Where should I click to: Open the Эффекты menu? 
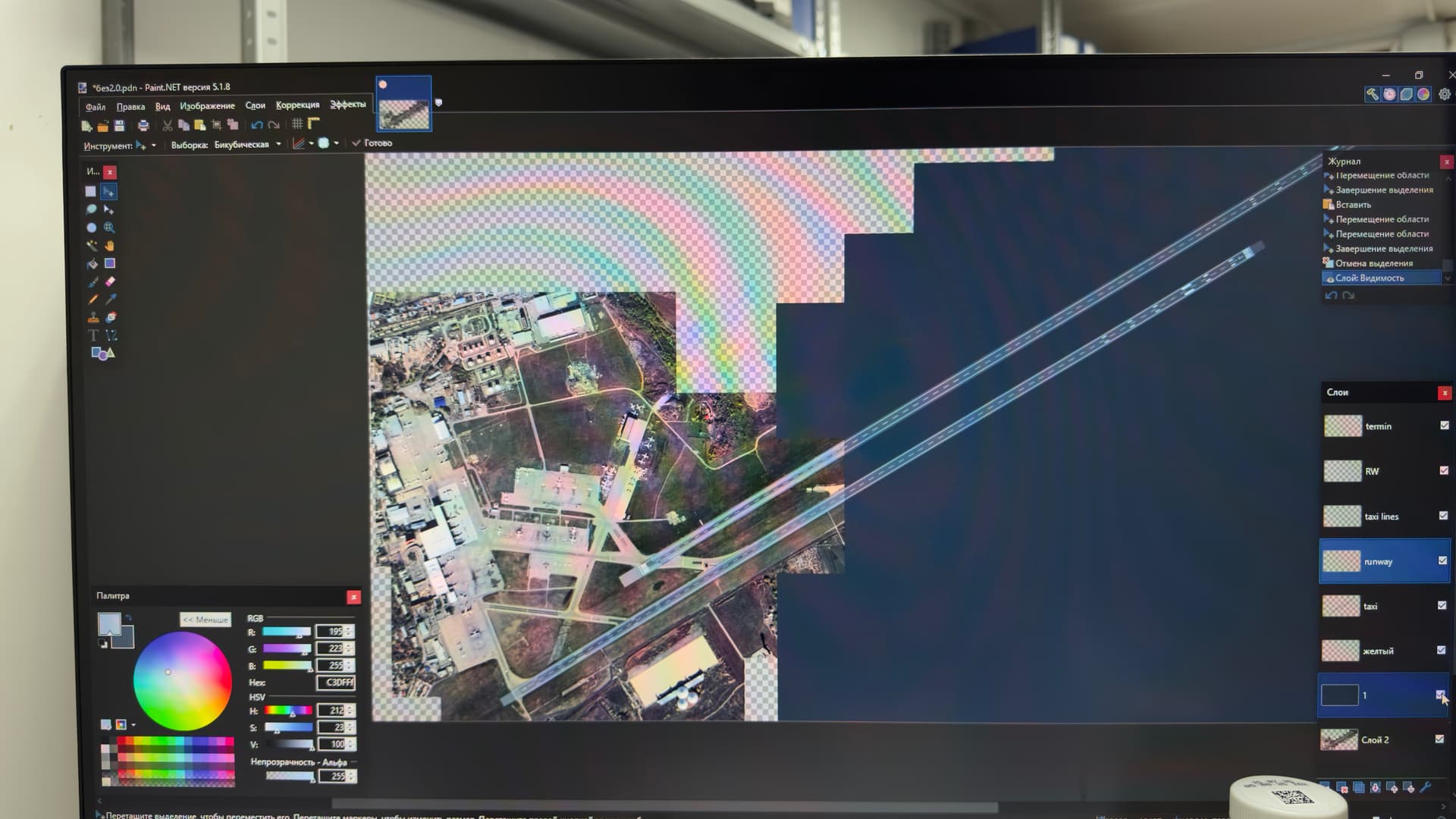pos(347,105)
